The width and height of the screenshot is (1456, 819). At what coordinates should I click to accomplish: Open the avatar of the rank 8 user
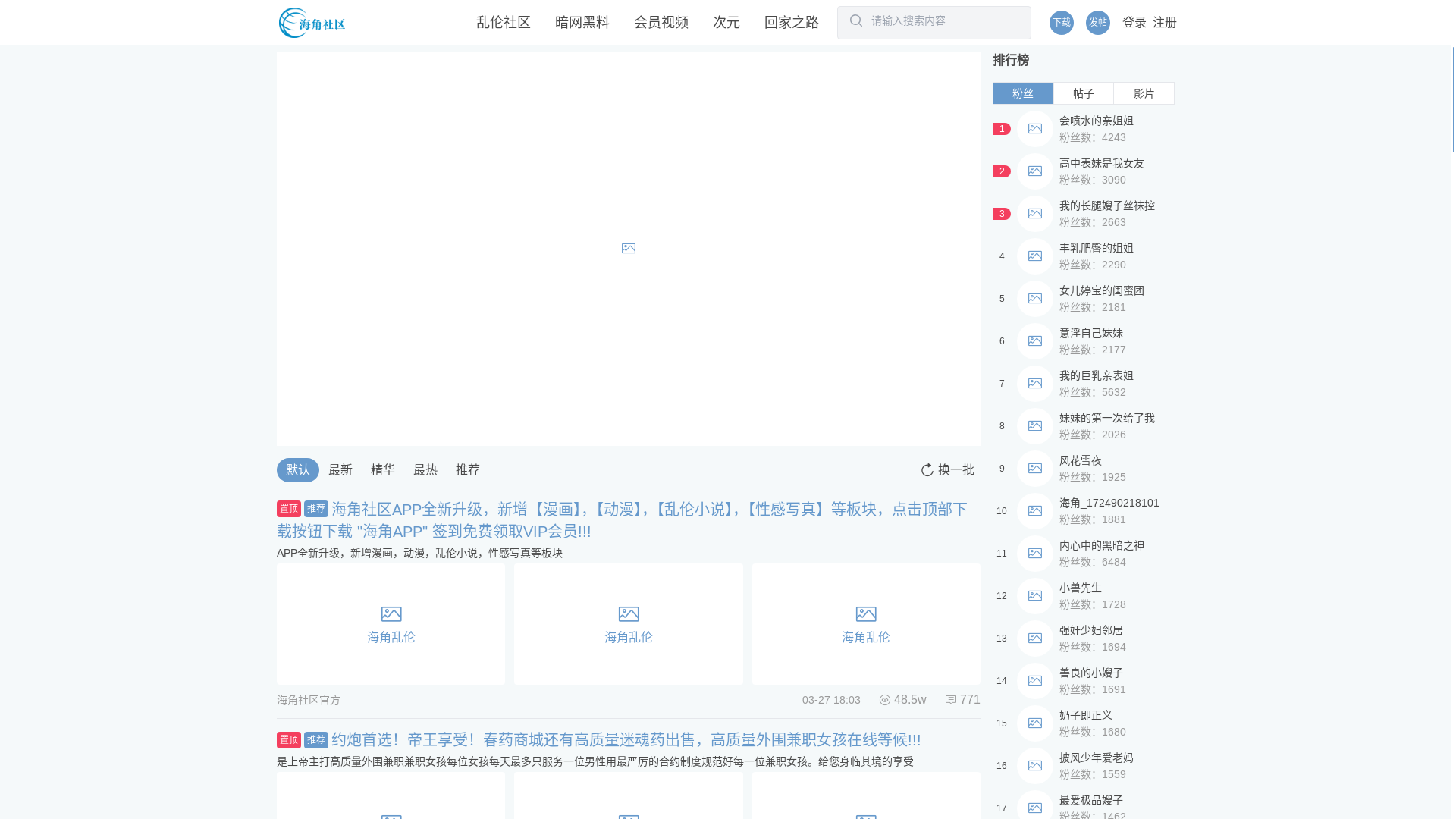pos(1035,426)
